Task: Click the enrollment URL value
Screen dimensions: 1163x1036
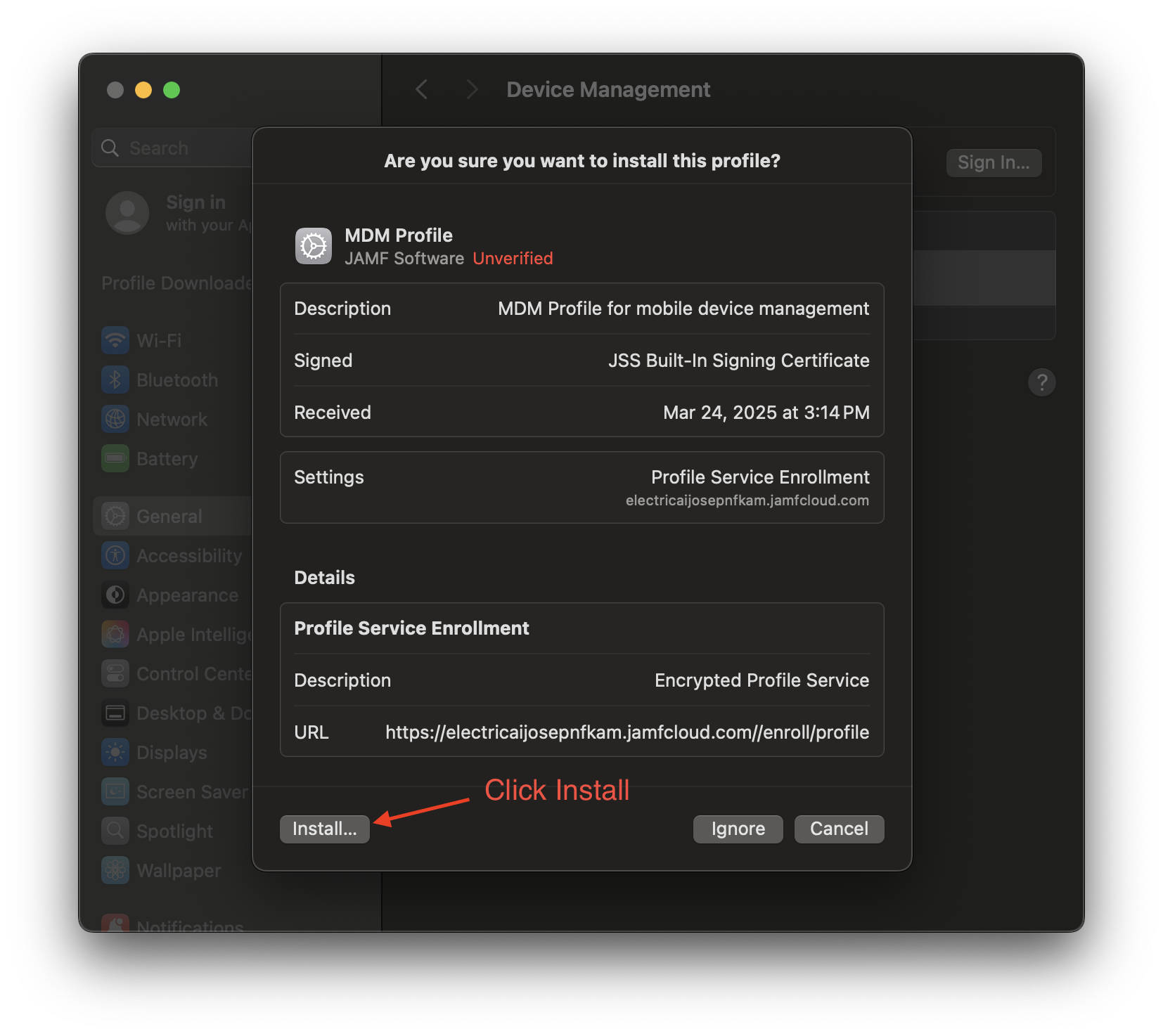Action: pyautogui.click(x=627, y=732)
